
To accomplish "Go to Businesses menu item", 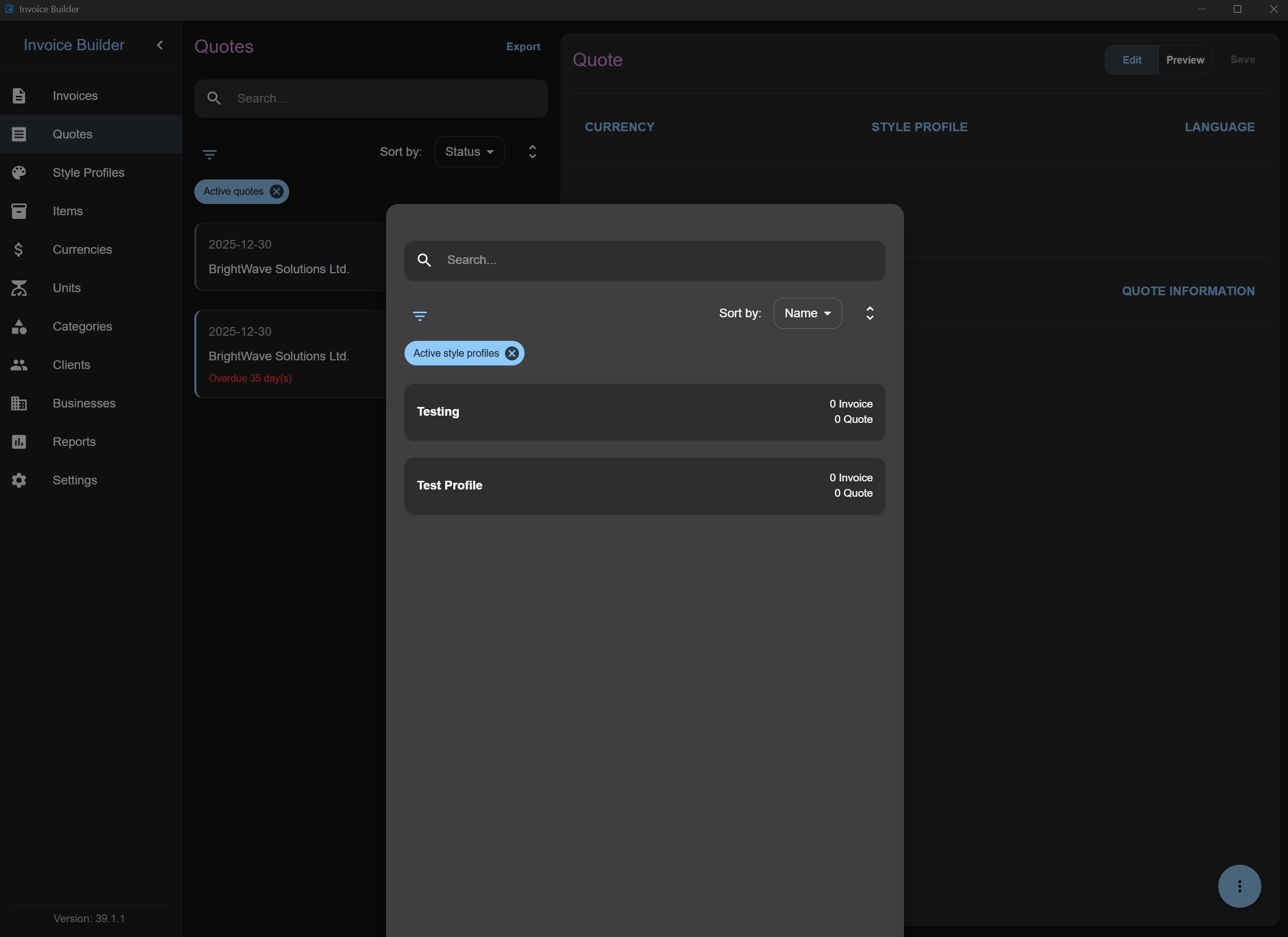I will tap(91, 403).
